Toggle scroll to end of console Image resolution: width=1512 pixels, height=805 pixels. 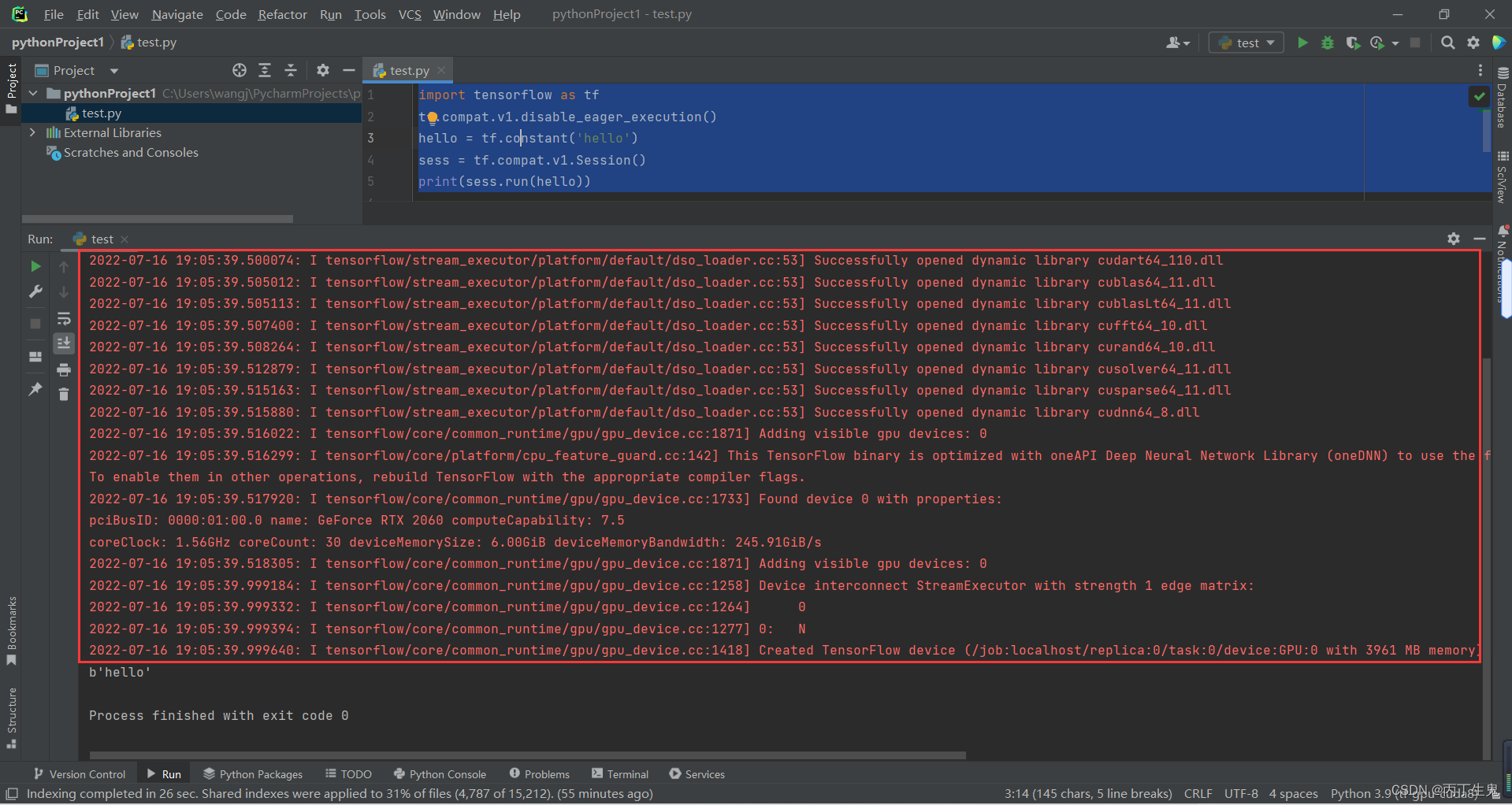coord(64,343)
